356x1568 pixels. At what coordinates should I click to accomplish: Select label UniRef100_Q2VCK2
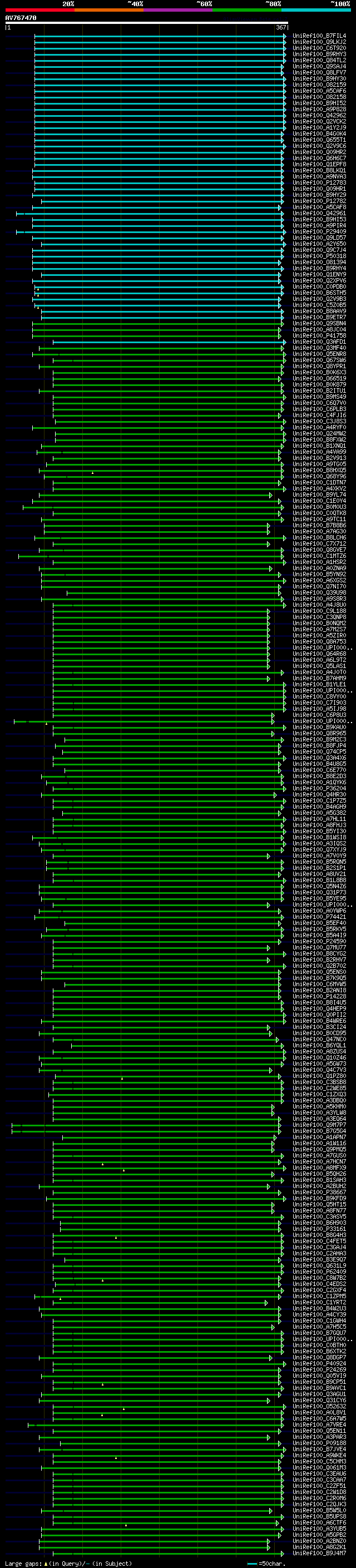(x=319, y=121)
